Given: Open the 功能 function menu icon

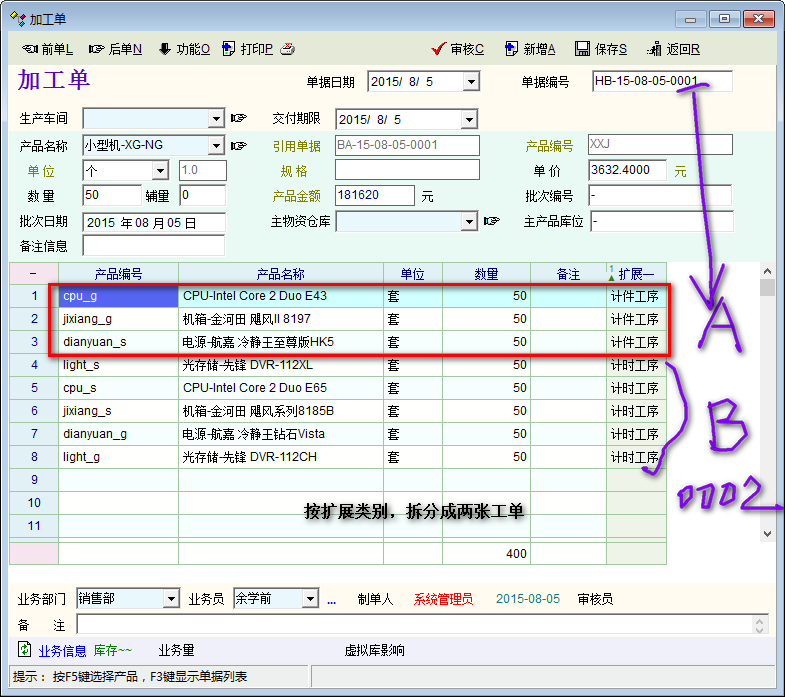Looking at the screenshot, I should 165,49.
